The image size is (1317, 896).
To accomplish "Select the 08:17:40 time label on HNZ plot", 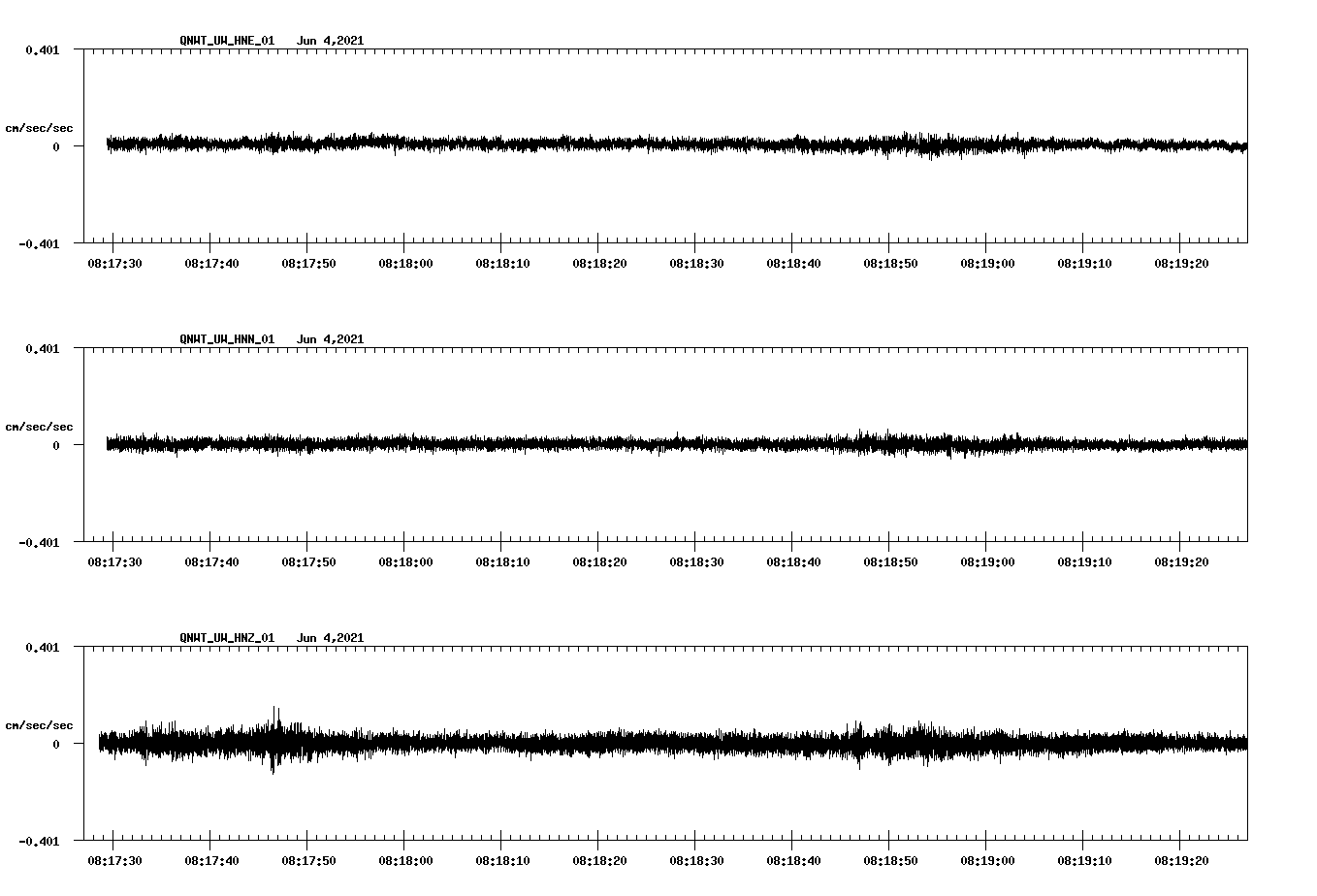I will point(211,861).
